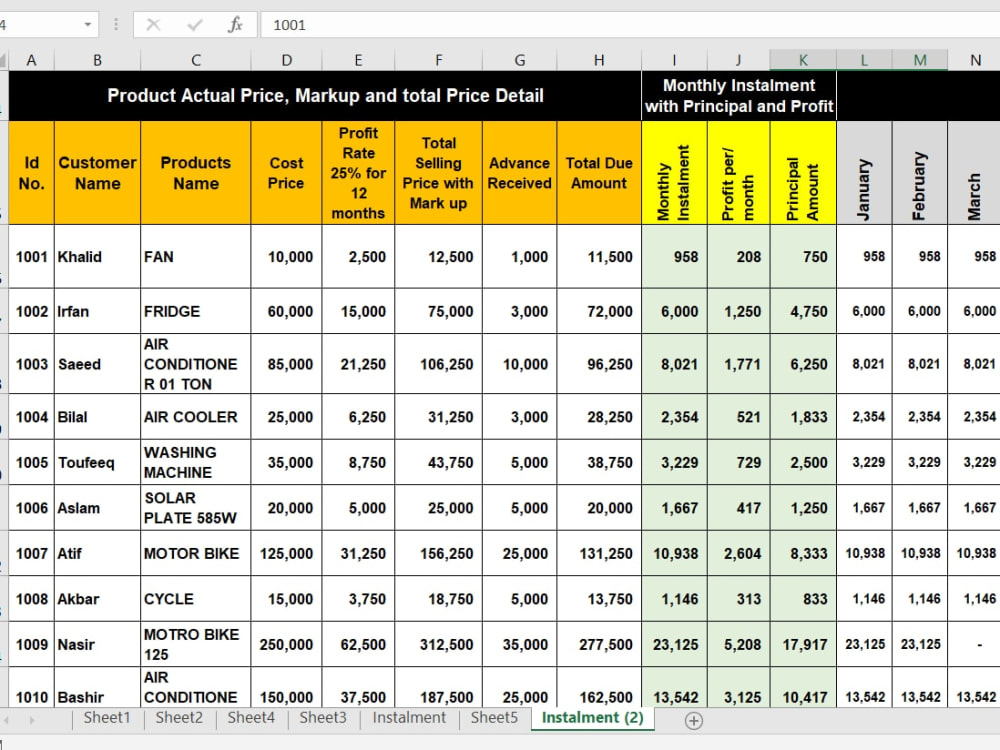
Task: Select advance received 10,000 cell
Action: [520, 364]
